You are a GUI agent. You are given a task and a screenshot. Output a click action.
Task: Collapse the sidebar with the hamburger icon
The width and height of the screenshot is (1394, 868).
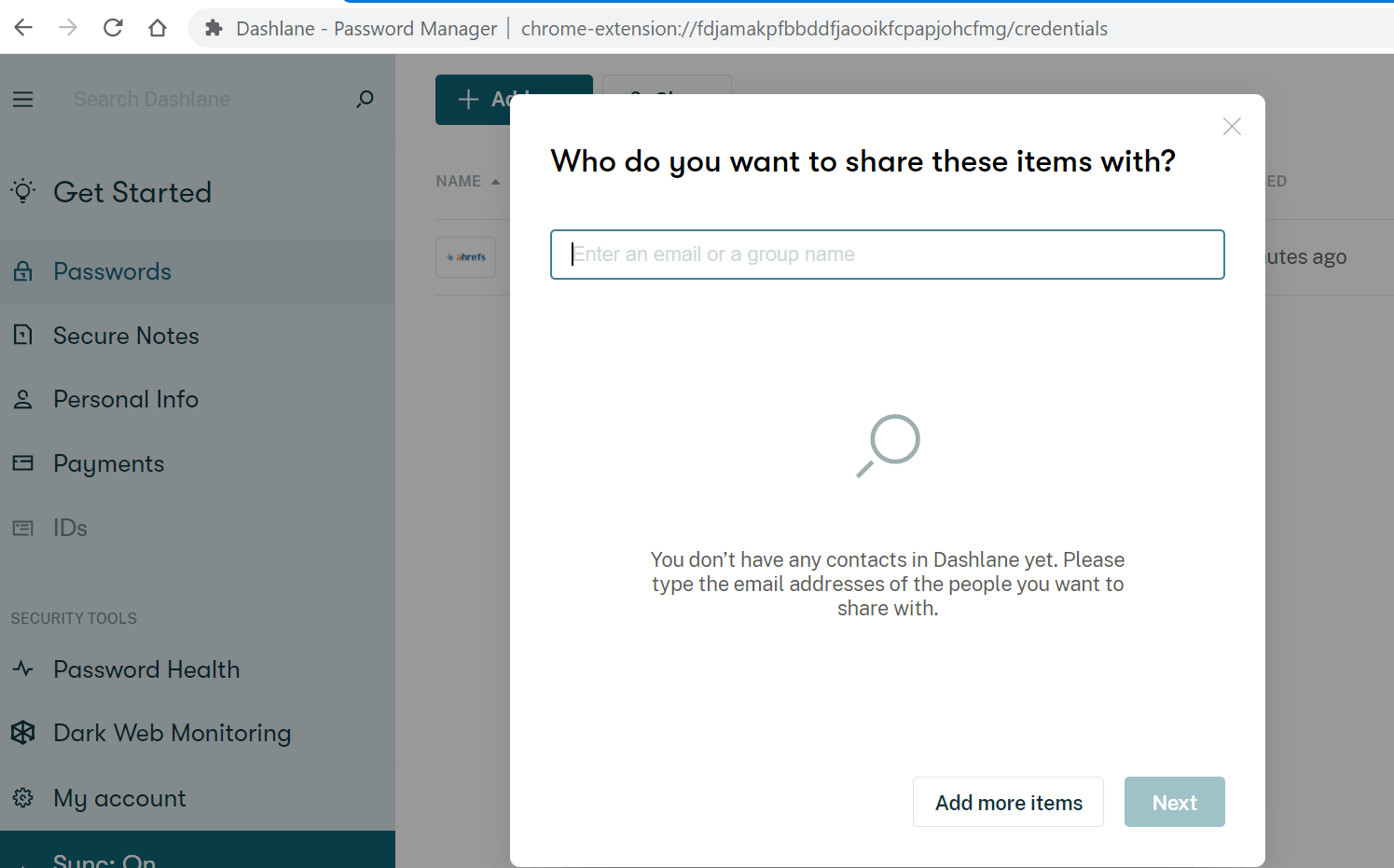22,99
